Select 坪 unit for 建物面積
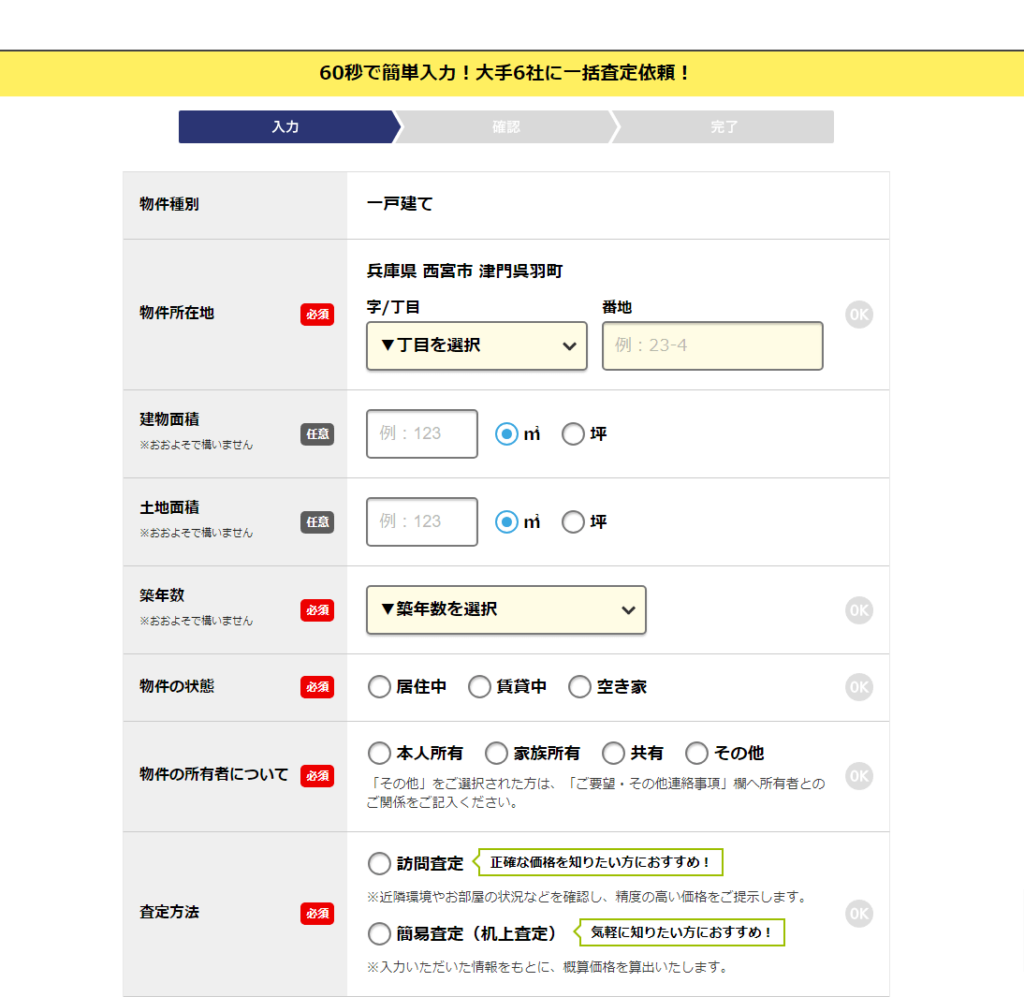Image resolution: width=1024 pixels, height=997 pixels. point(573,434)
